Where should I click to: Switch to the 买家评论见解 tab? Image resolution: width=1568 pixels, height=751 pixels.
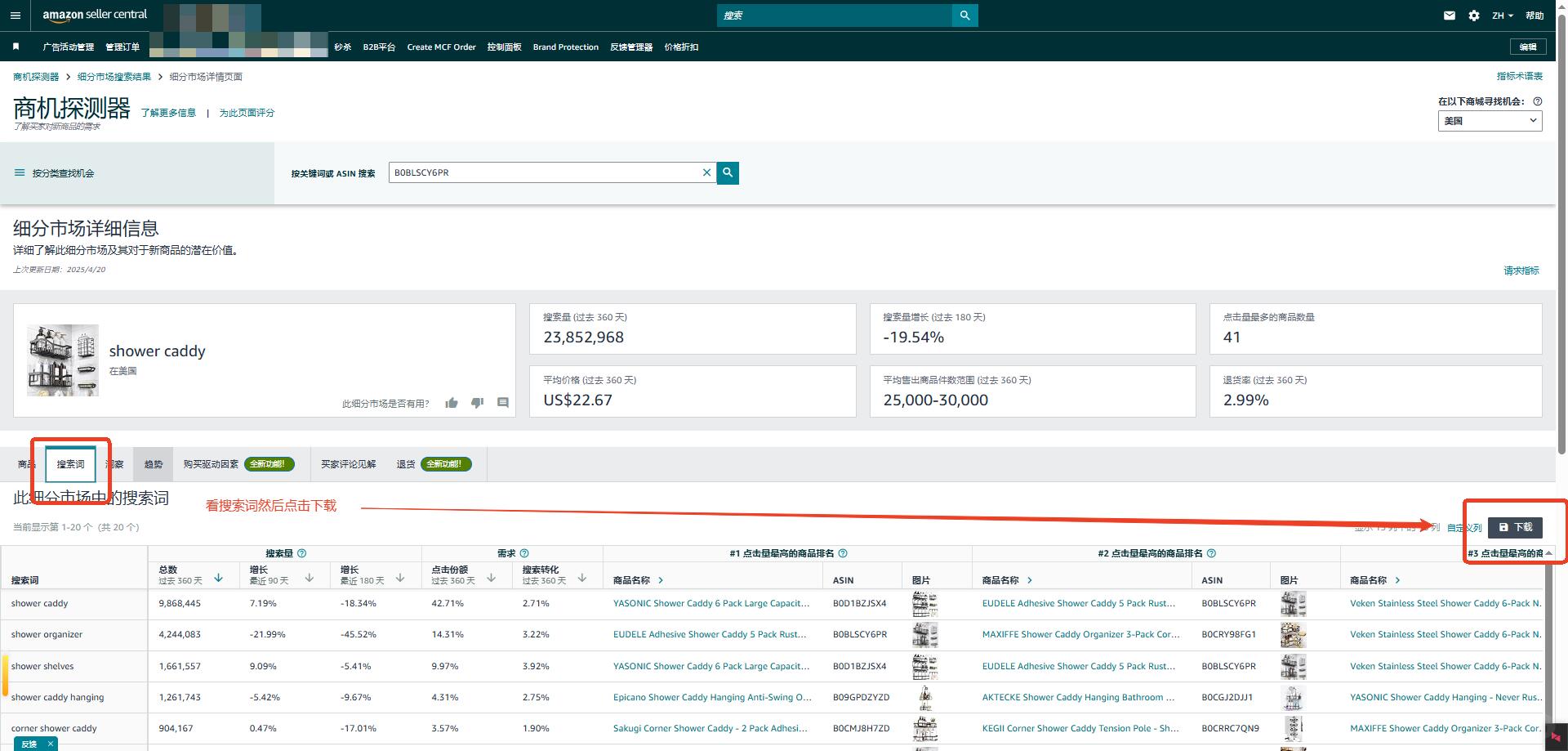coord(348,464)
